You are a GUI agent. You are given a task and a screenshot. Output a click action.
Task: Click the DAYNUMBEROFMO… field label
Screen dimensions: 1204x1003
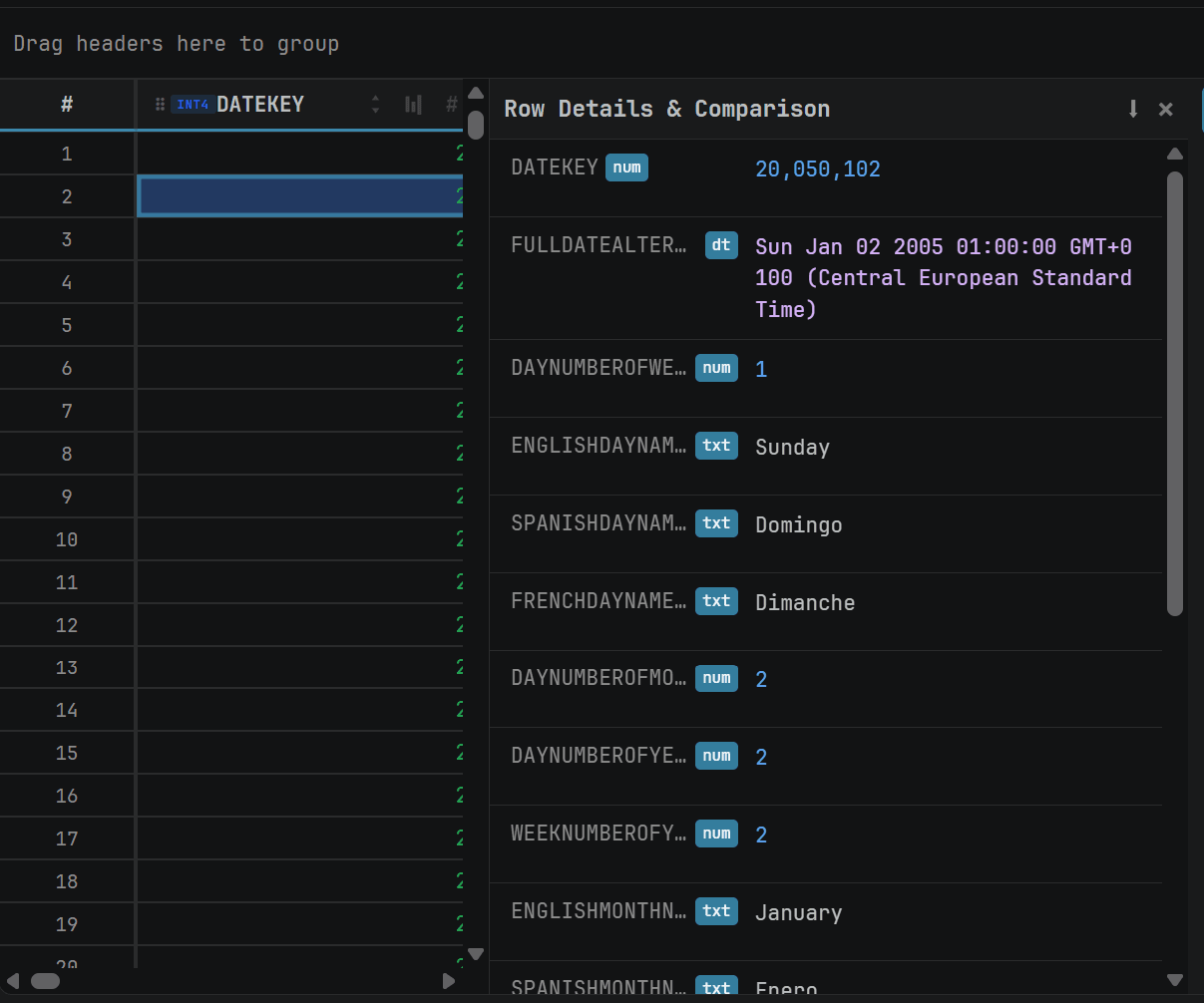pyautogui.click(x=599, y=678)
